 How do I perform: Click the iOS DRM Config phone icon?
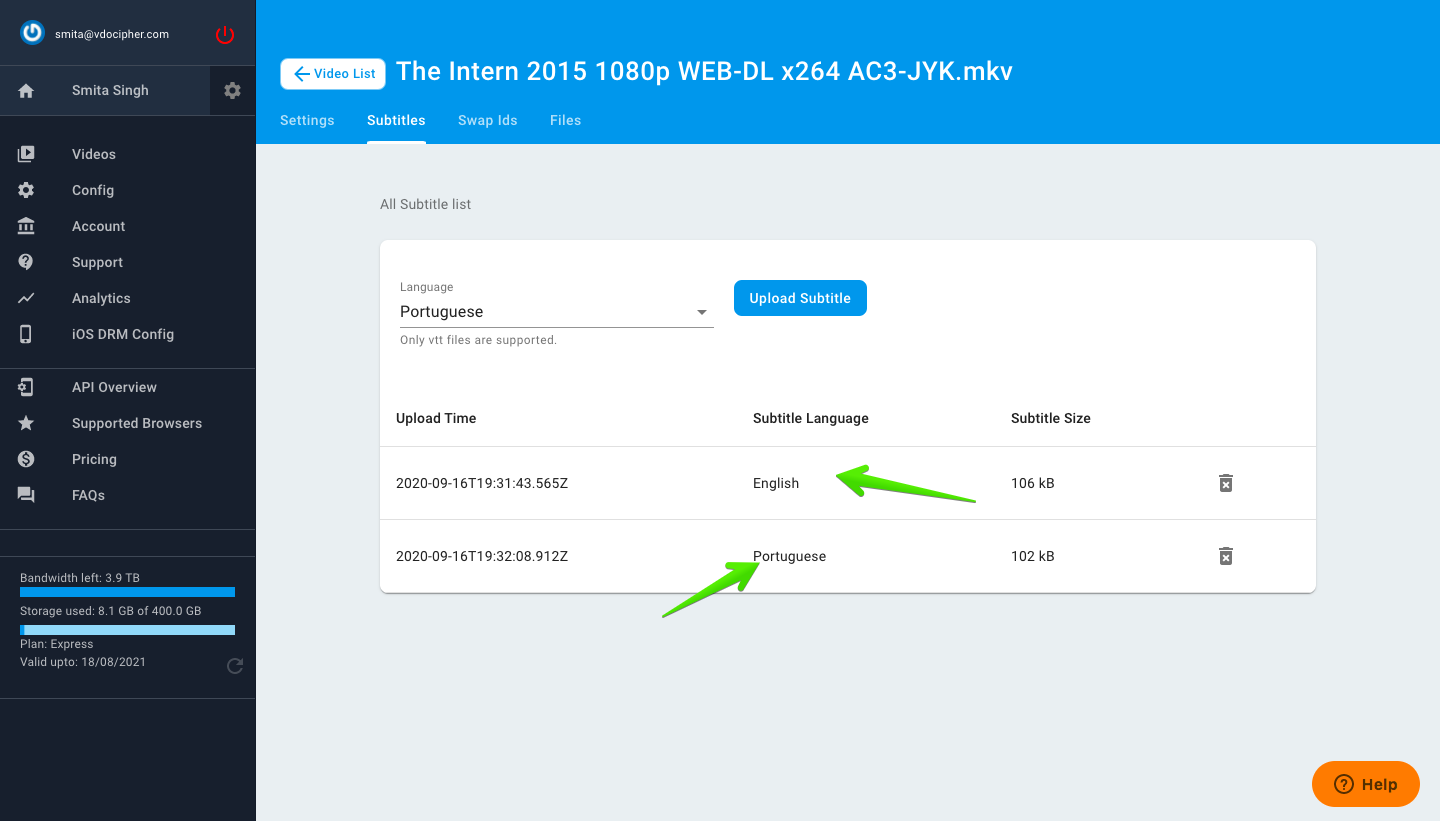click(26, 334)
